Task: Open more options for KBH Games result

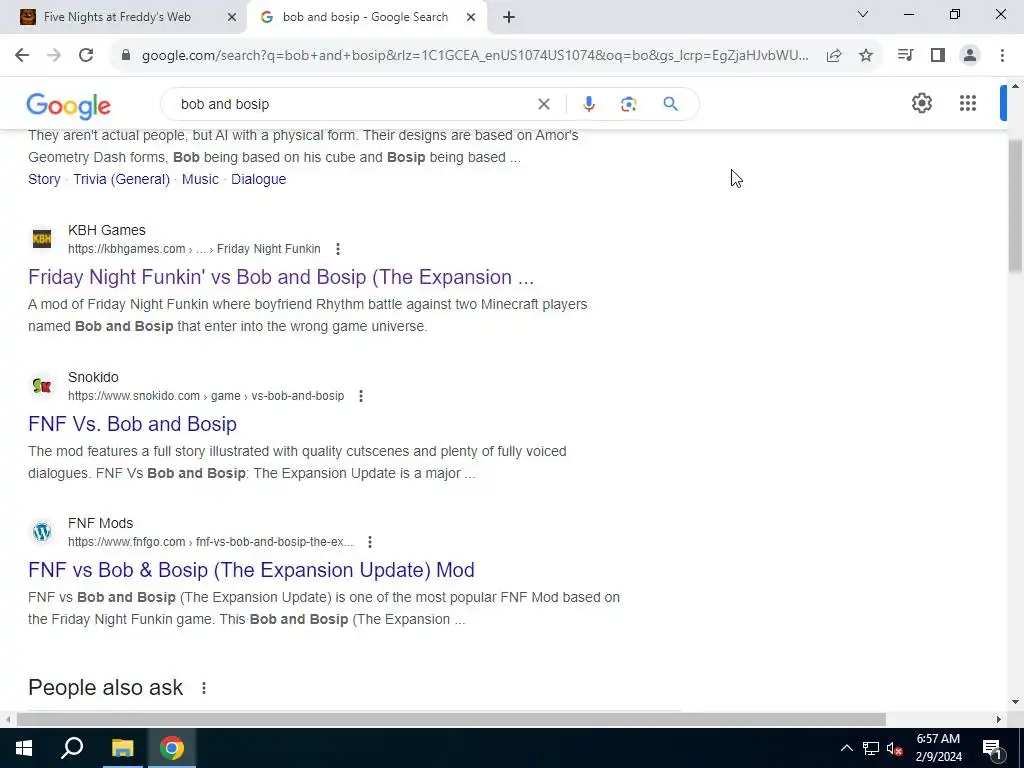Action: tap(338, 249)
